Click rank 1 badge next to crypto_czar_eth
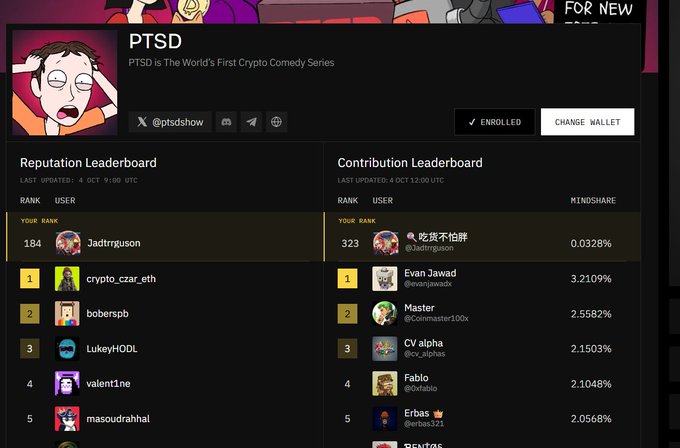The width and height of the screenshot is (680, 448). (x=29, y=278)
